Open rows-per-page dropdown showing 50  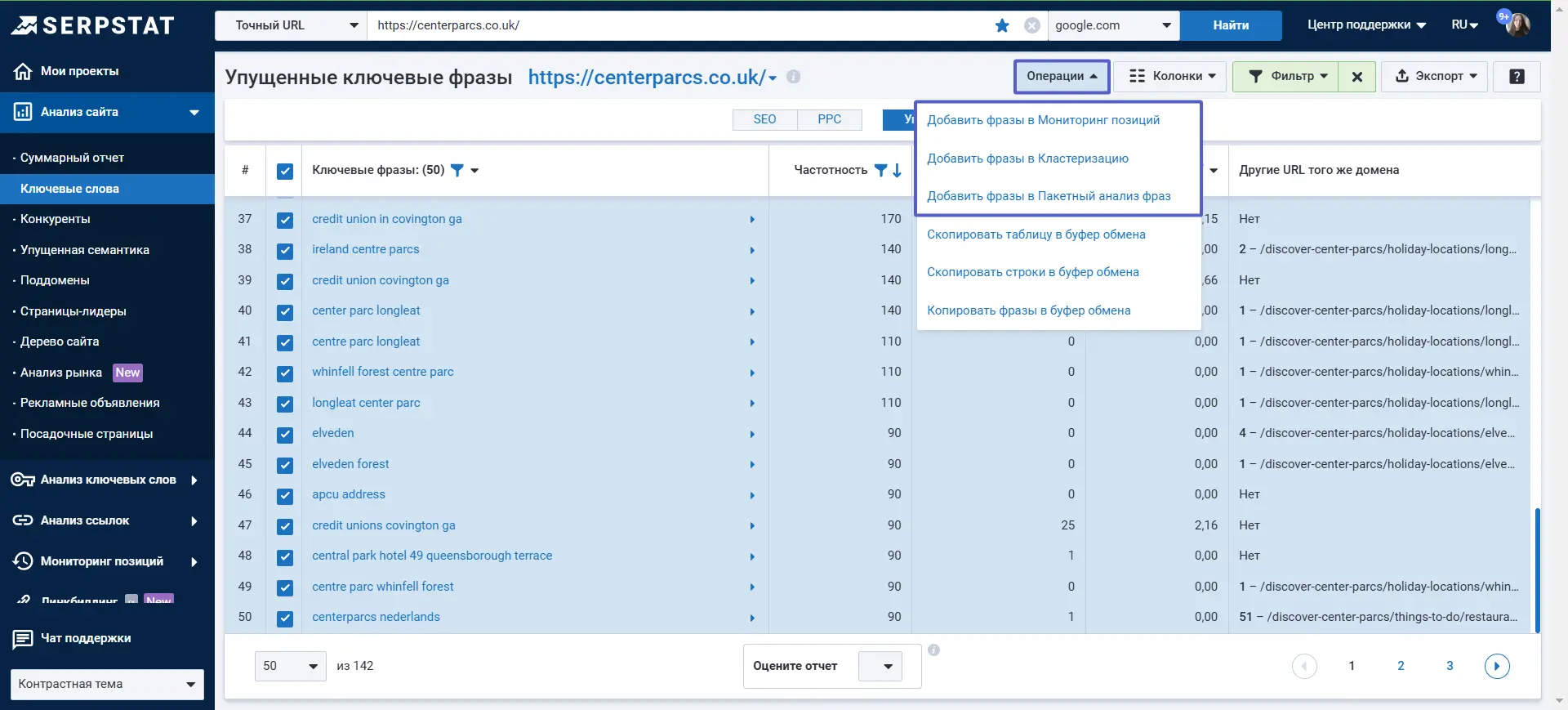point(291,666)
